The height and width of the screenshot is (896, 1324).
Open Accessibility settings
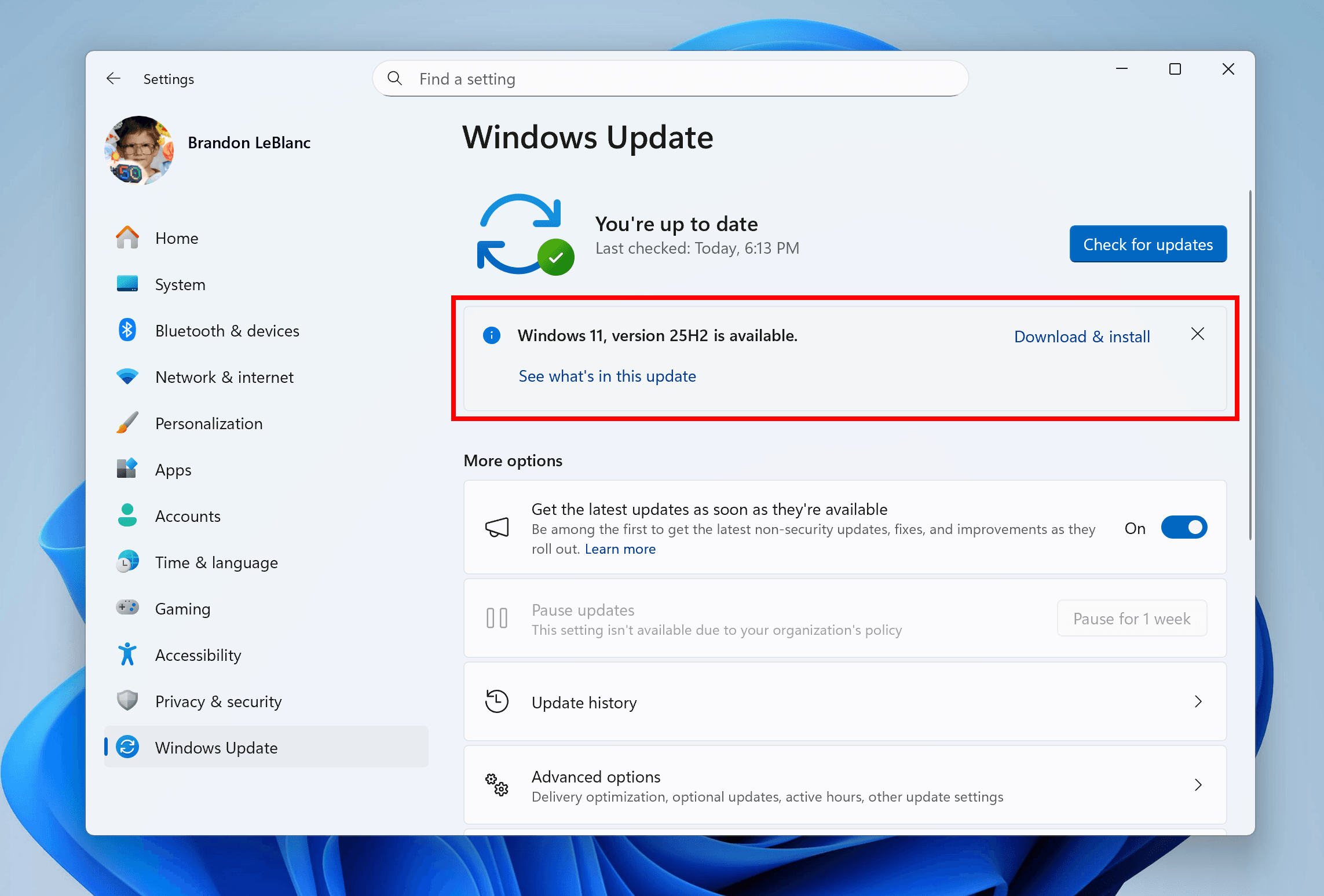[x=198, y=655]
